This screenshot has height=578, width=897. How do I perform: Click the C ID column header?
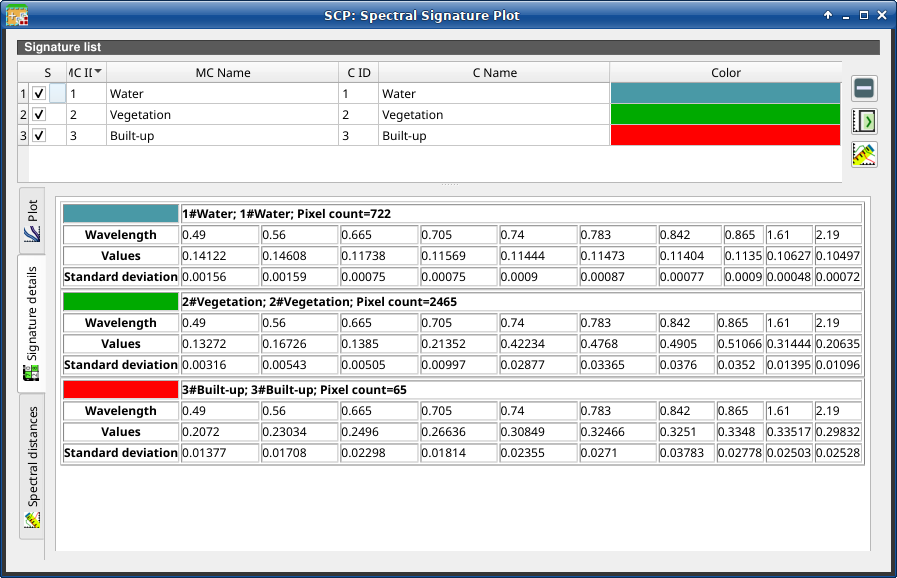click(x=359, y=73)
